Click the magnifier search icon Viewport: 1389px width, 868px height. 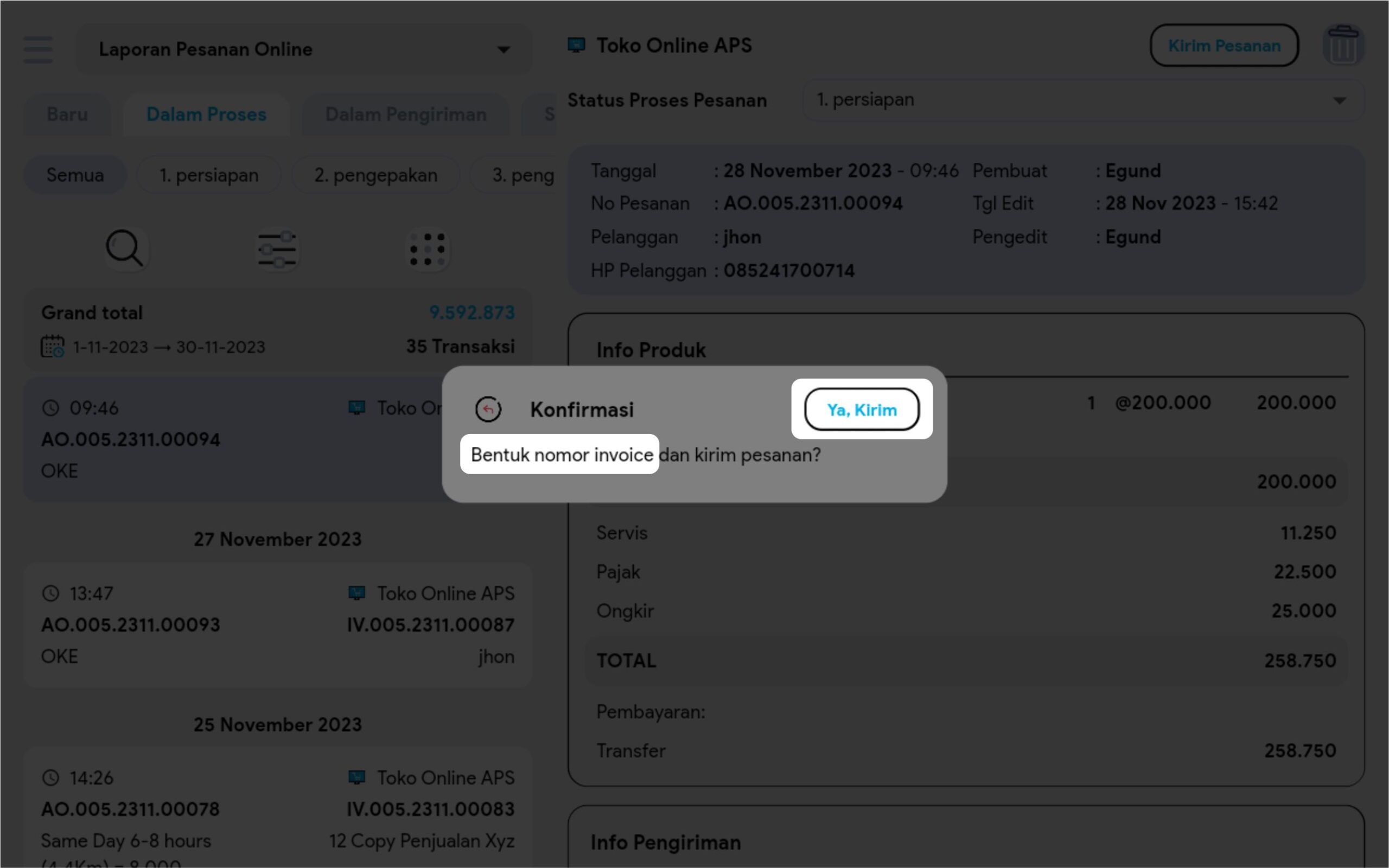tap(125, 249)
